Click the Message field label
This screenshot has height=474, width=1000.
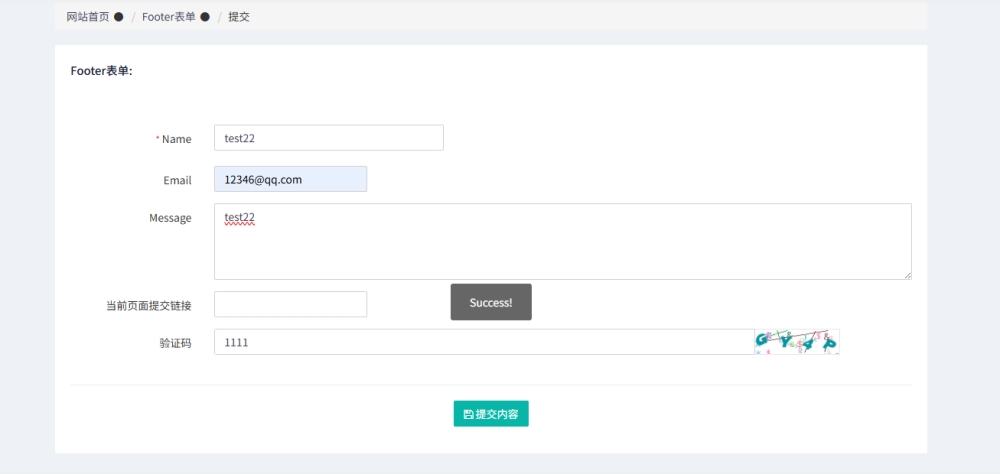170,218
